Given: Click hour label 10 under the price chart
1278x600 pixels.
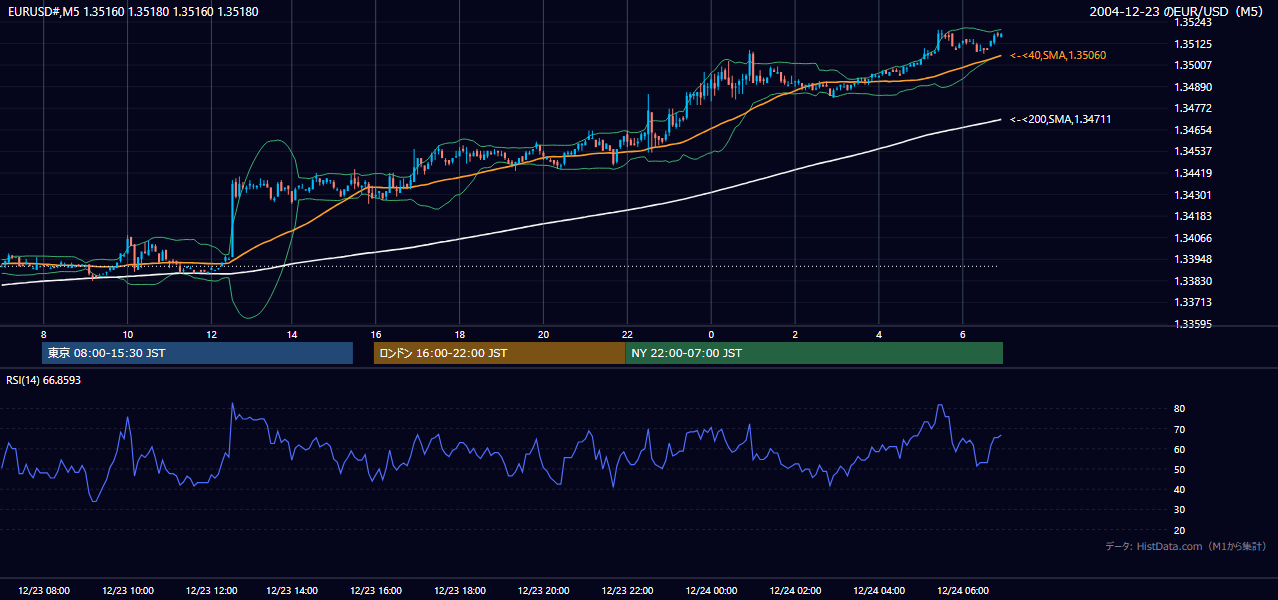Looking at the screenshot, I should [x=127, y=334].
